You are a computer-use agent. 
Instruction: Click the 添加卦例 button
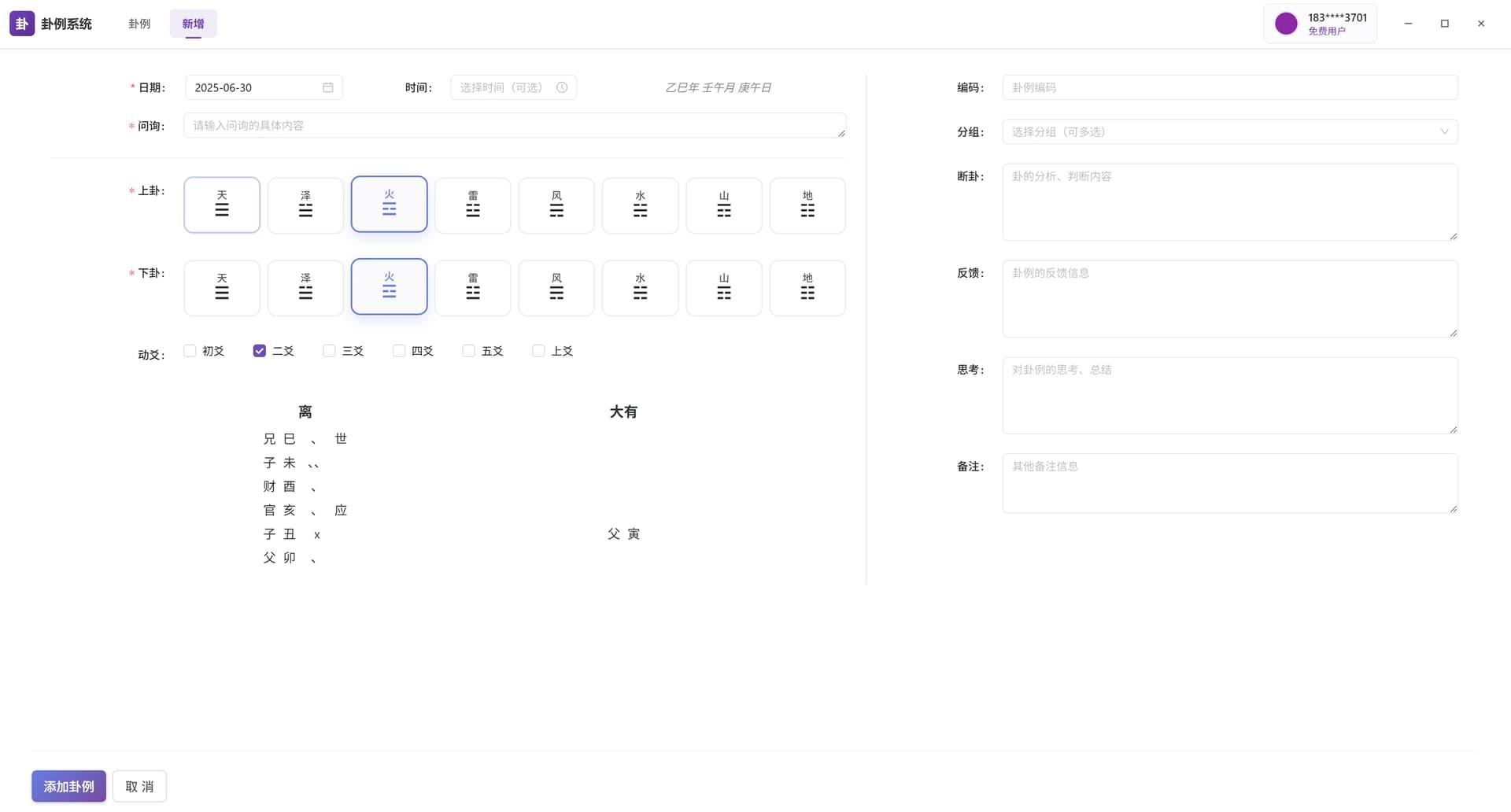pyautogui.click(x=68, y=786)
